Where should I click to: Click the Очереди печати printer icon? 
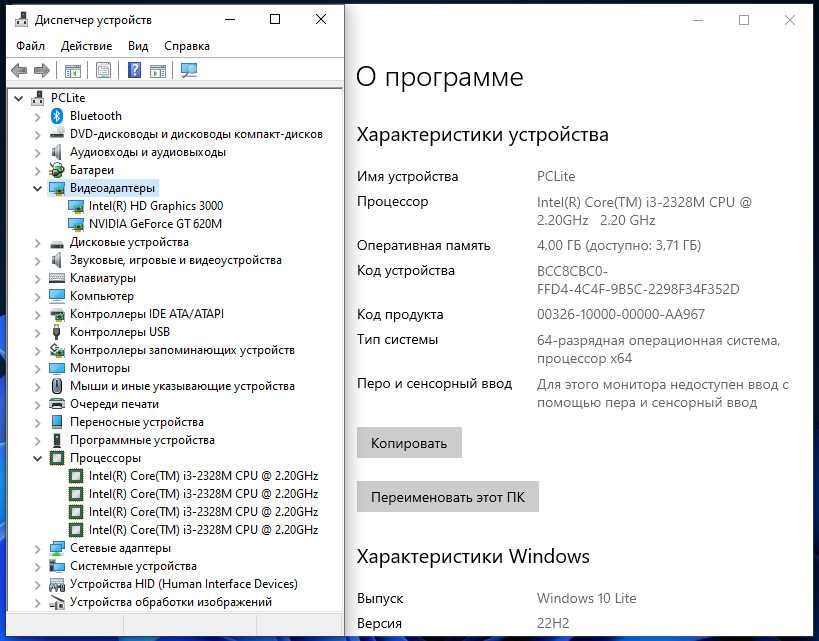[x=56, y=404]
